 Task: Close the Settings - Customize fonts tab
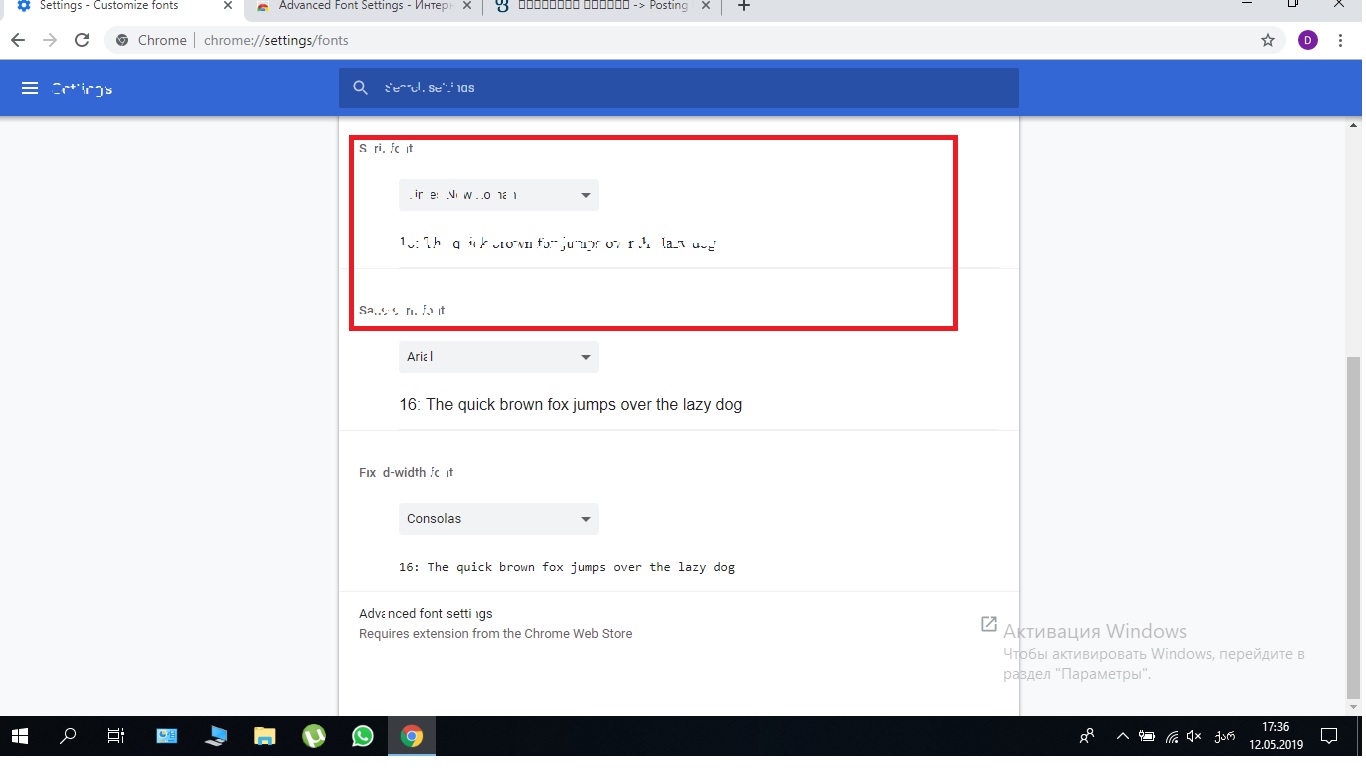click(x=228, y=6)
